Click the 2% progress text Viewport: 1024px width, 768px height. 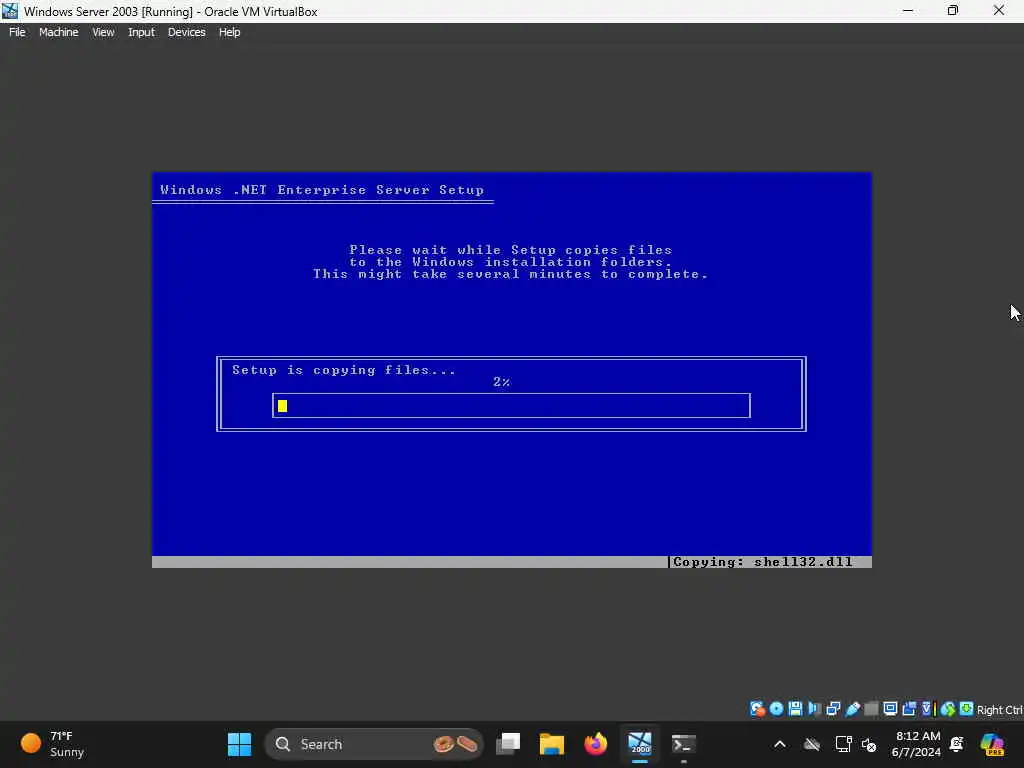502,382
